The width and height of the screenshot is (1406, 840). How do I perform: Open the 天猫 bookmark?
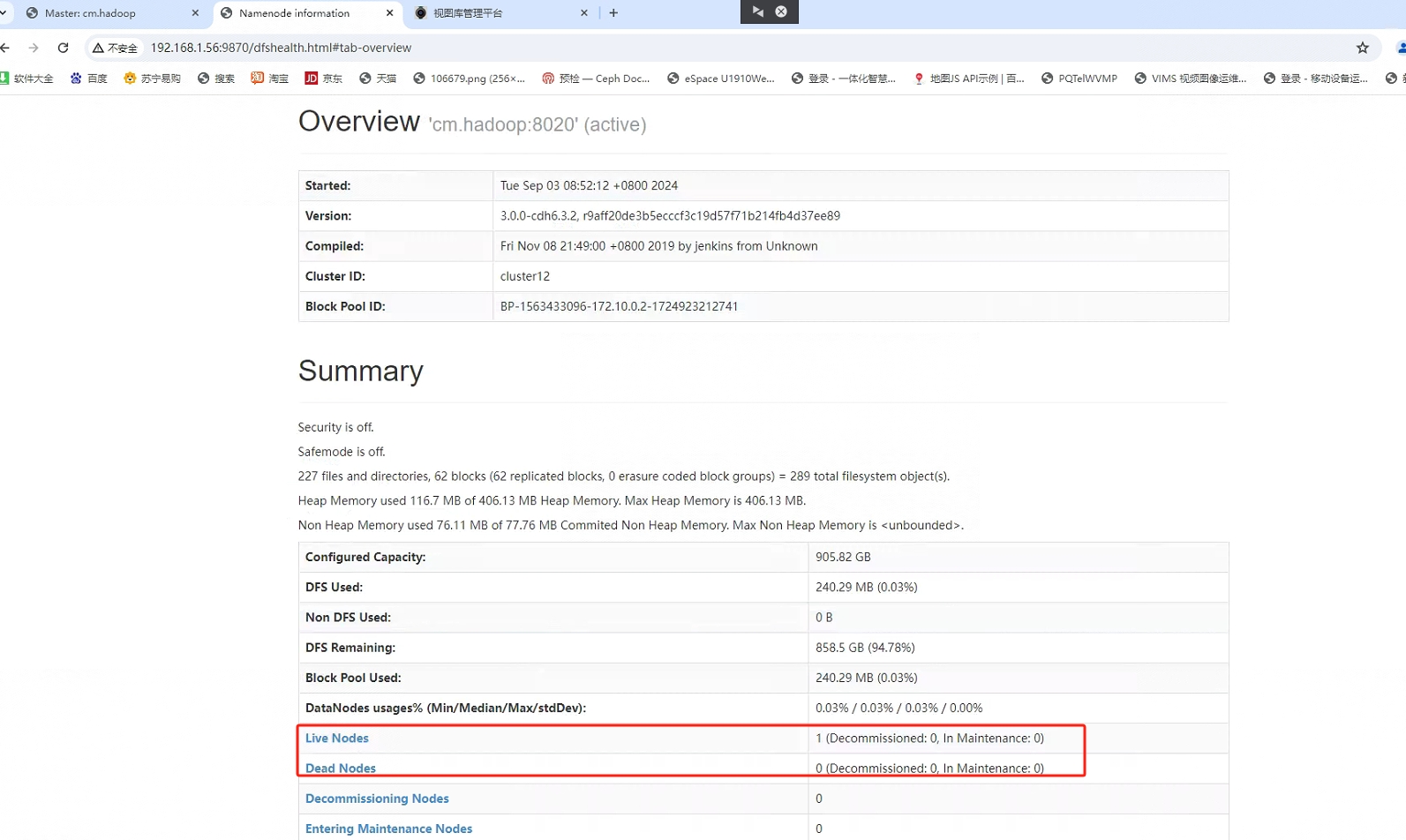point(378,79)
